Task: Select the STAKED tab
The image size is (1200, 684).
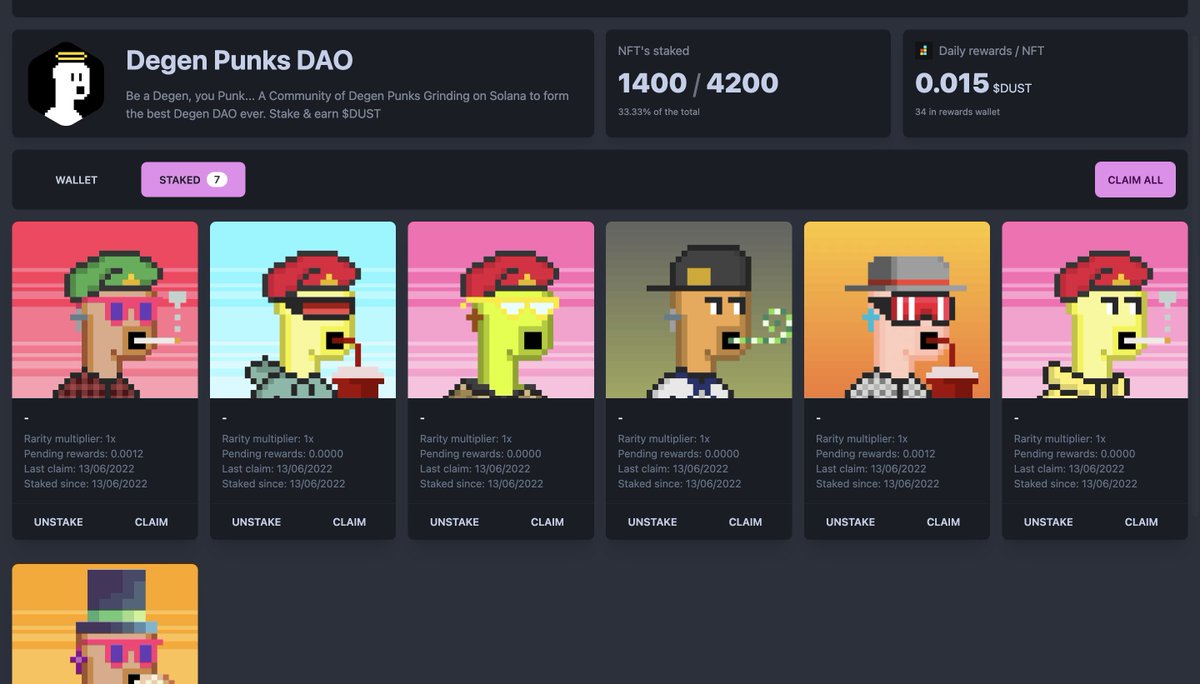Action: (x=193, y=180)
